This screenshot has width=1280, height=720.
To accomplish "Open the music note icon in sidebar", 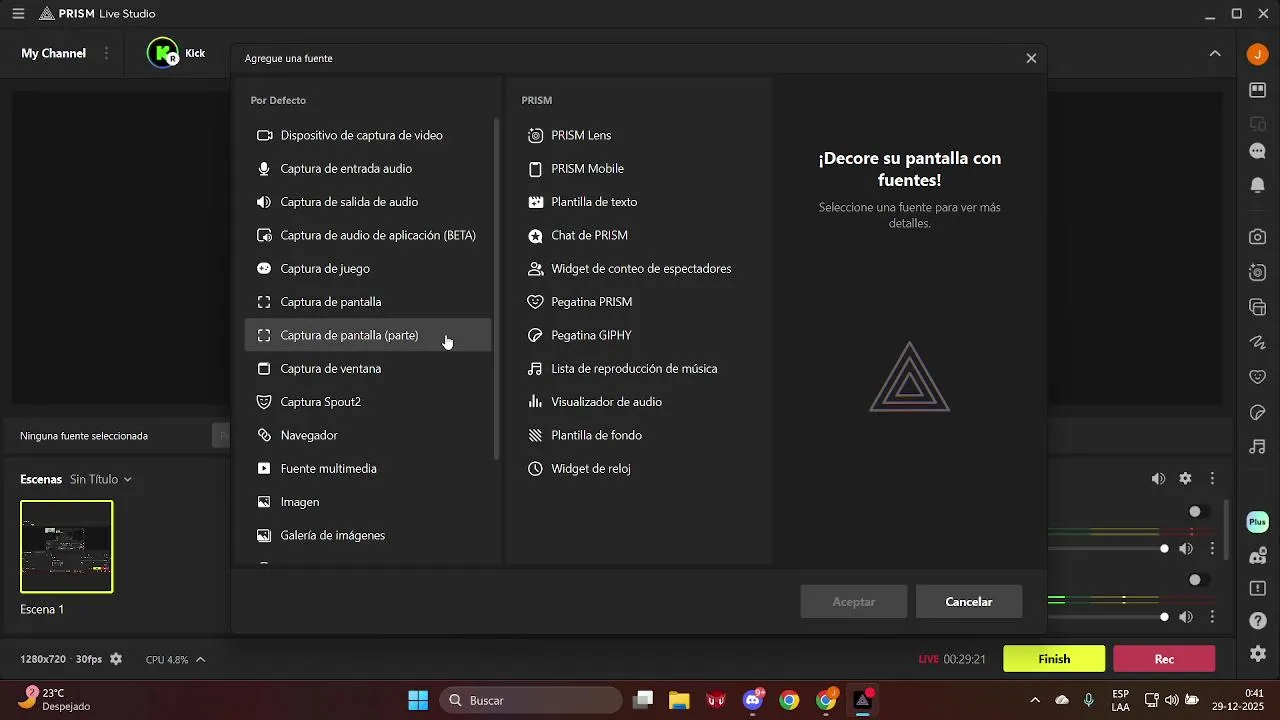I will 1258,447.
